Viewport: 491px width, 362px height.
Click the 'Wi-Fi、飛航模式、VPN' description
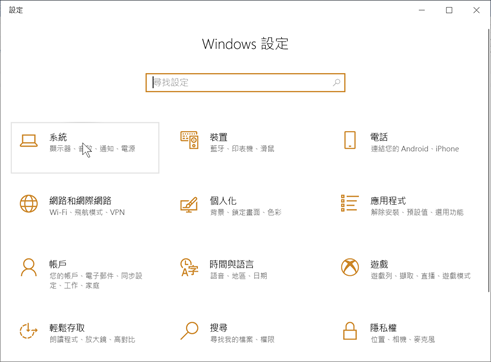click(87, 212)
